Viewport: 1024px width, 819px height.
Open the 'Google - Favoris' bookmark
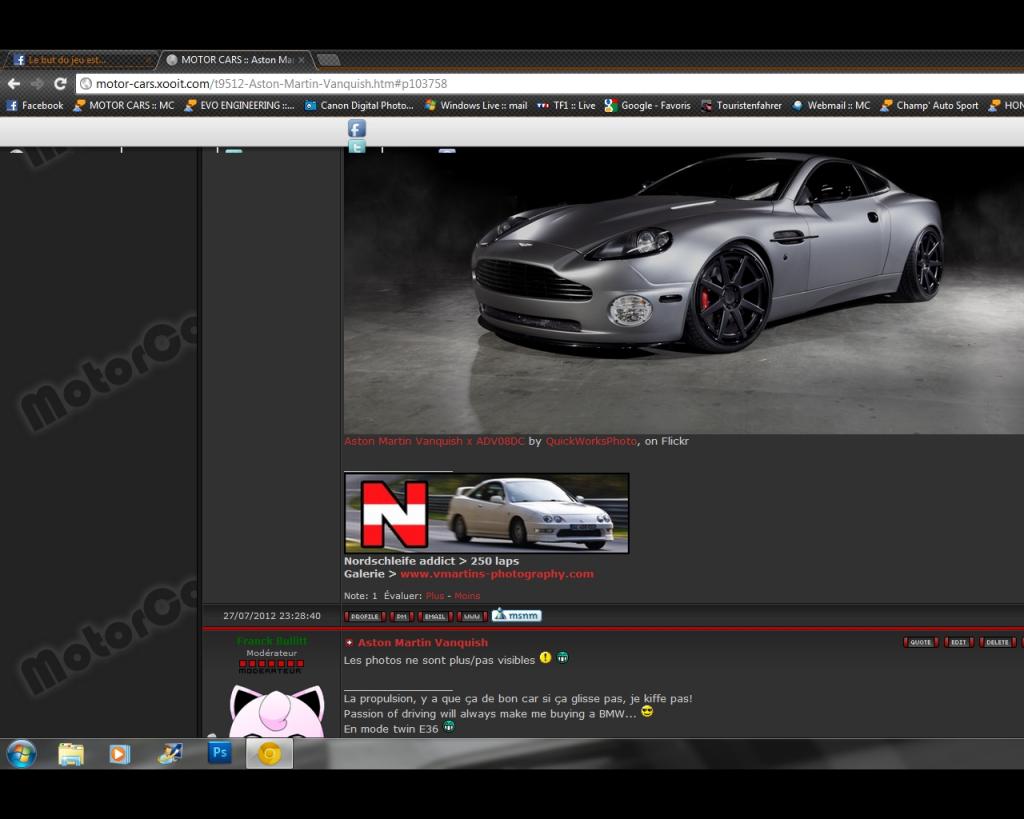pyautogui.click(x=648, y=105)
